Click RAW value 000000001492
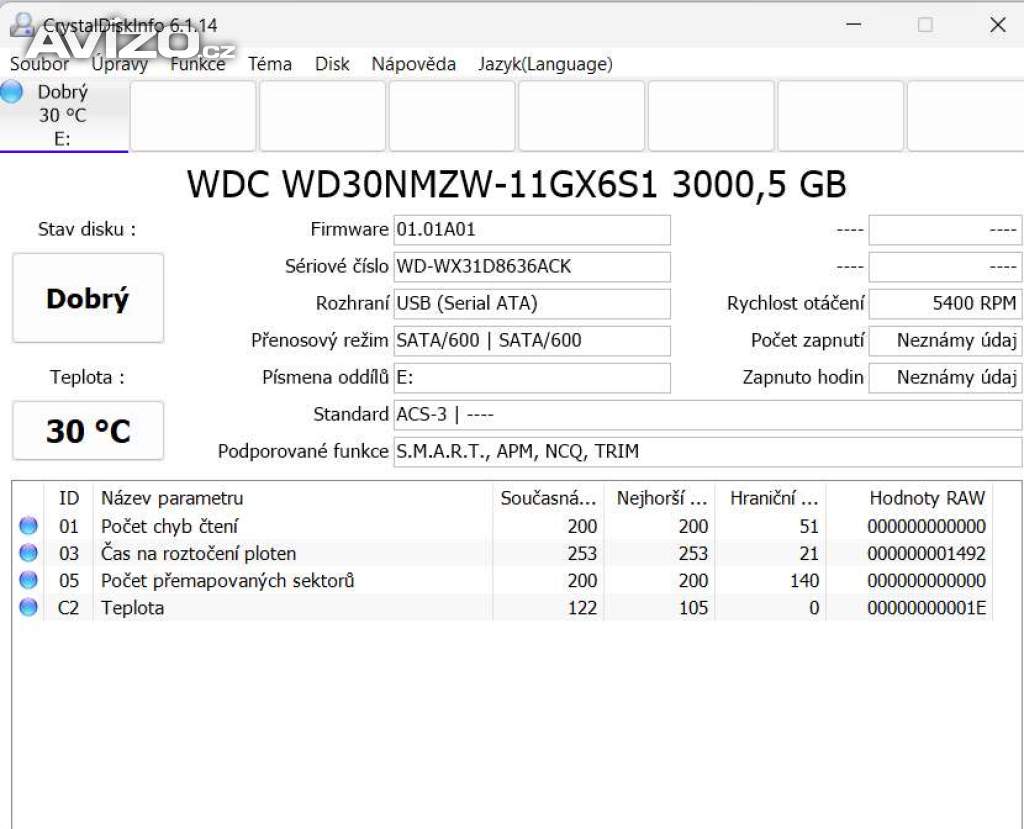 tap(926, 553)
